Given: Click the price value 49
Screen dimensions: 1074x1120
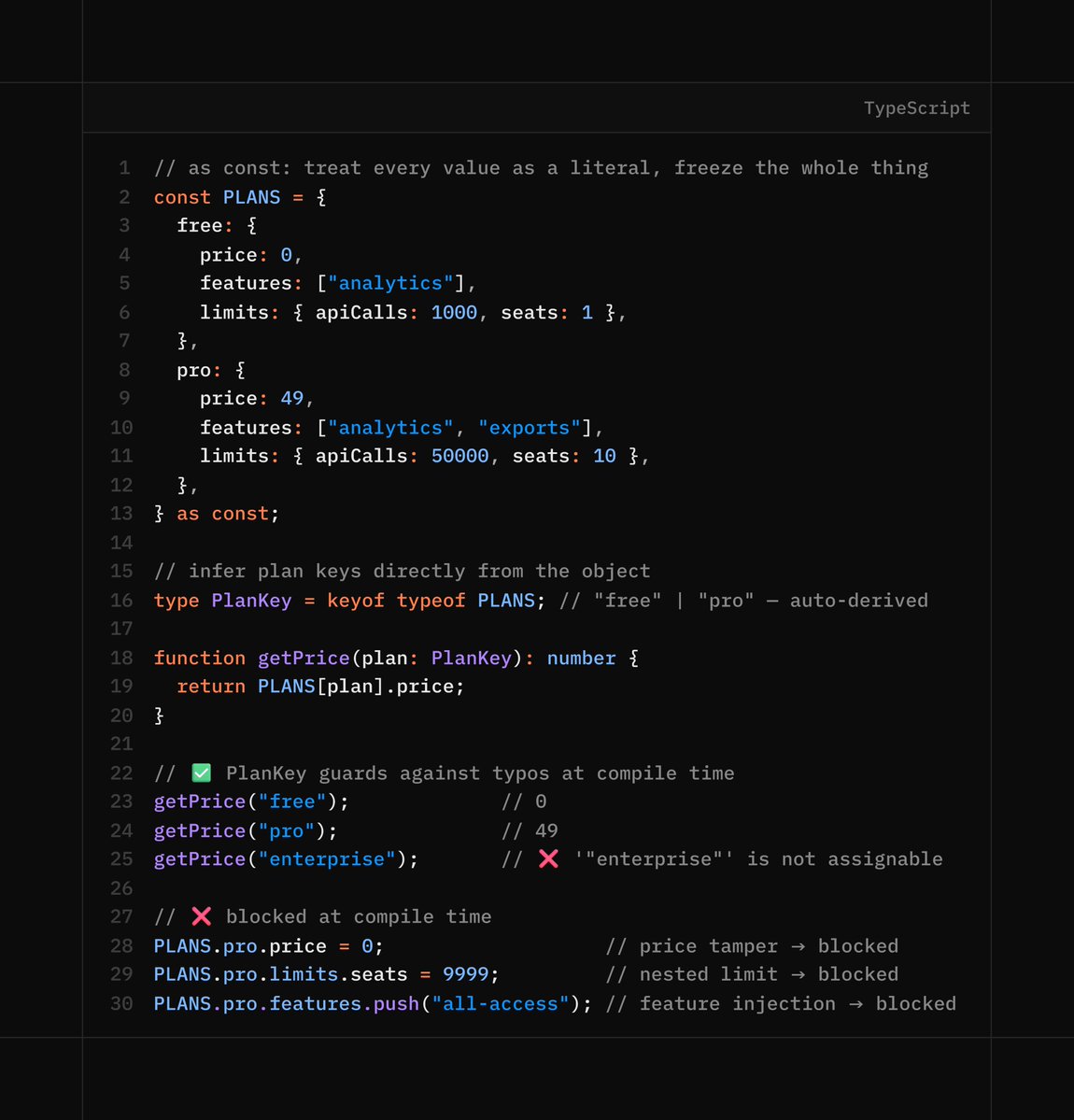Looking at the screenshot, I should [292, 399].
